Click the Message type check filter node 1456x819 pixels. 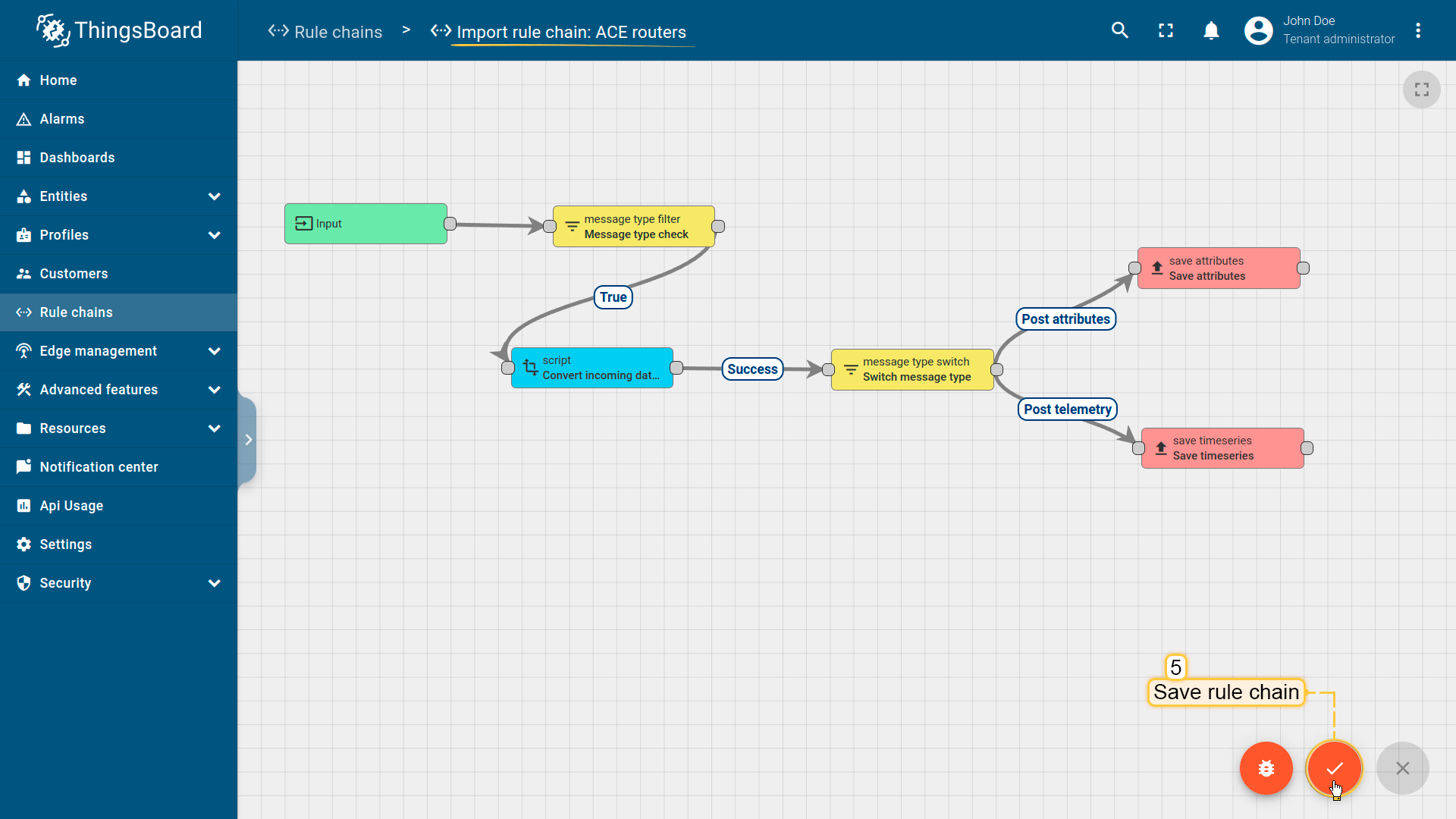(x=633, y=227)
